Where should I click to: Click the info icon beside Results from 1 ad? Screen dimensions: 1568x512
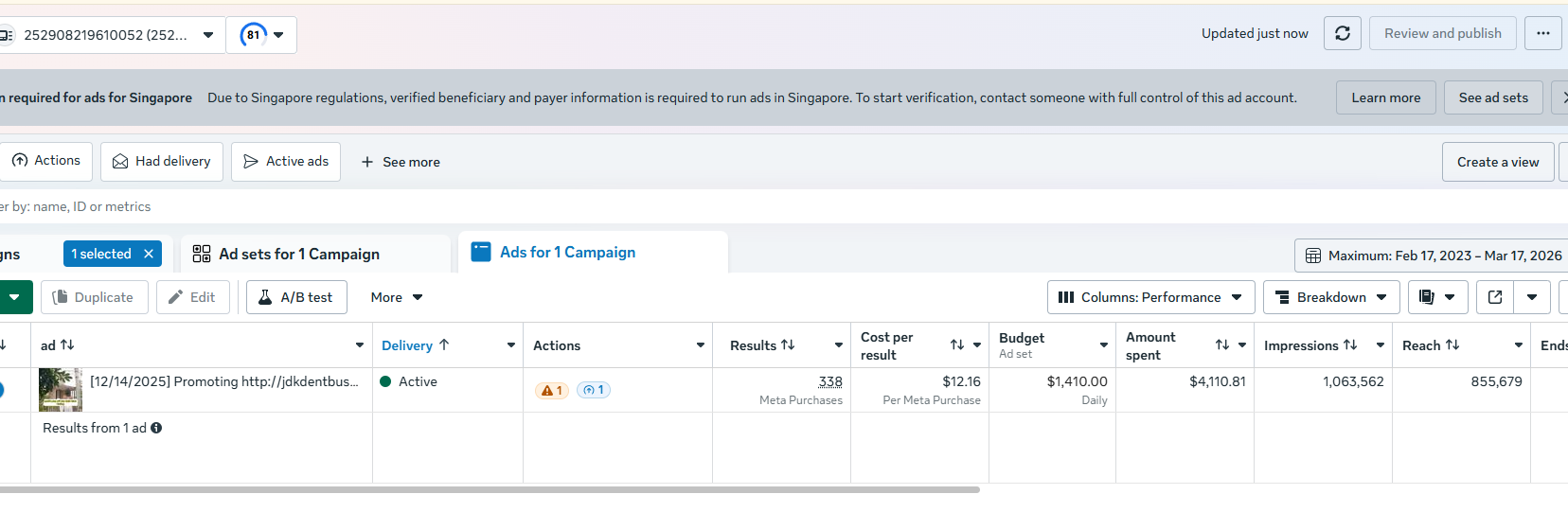click(156, 428)
